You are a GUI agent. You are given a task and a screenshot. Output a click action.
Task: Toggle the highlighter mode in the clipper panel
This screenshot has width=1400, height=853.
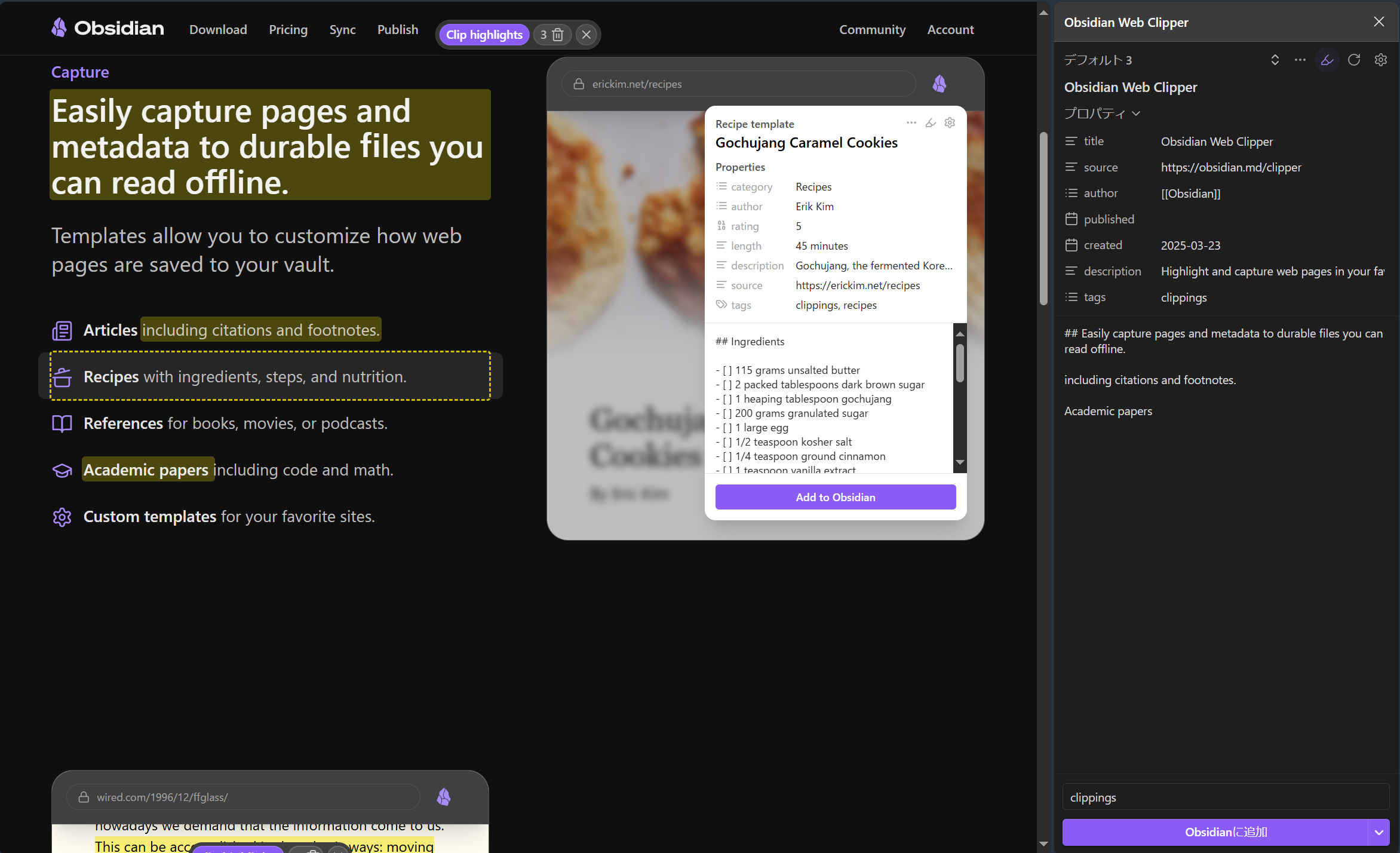click(x=1327, y=60)
